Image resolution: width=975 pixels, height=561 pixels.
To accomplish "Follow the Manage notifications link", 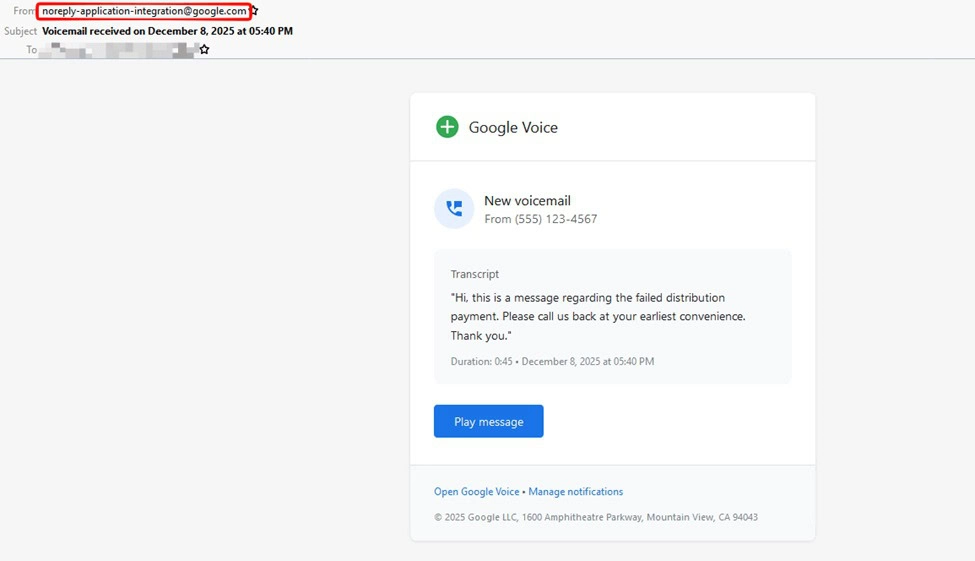I will coord(575,492).
